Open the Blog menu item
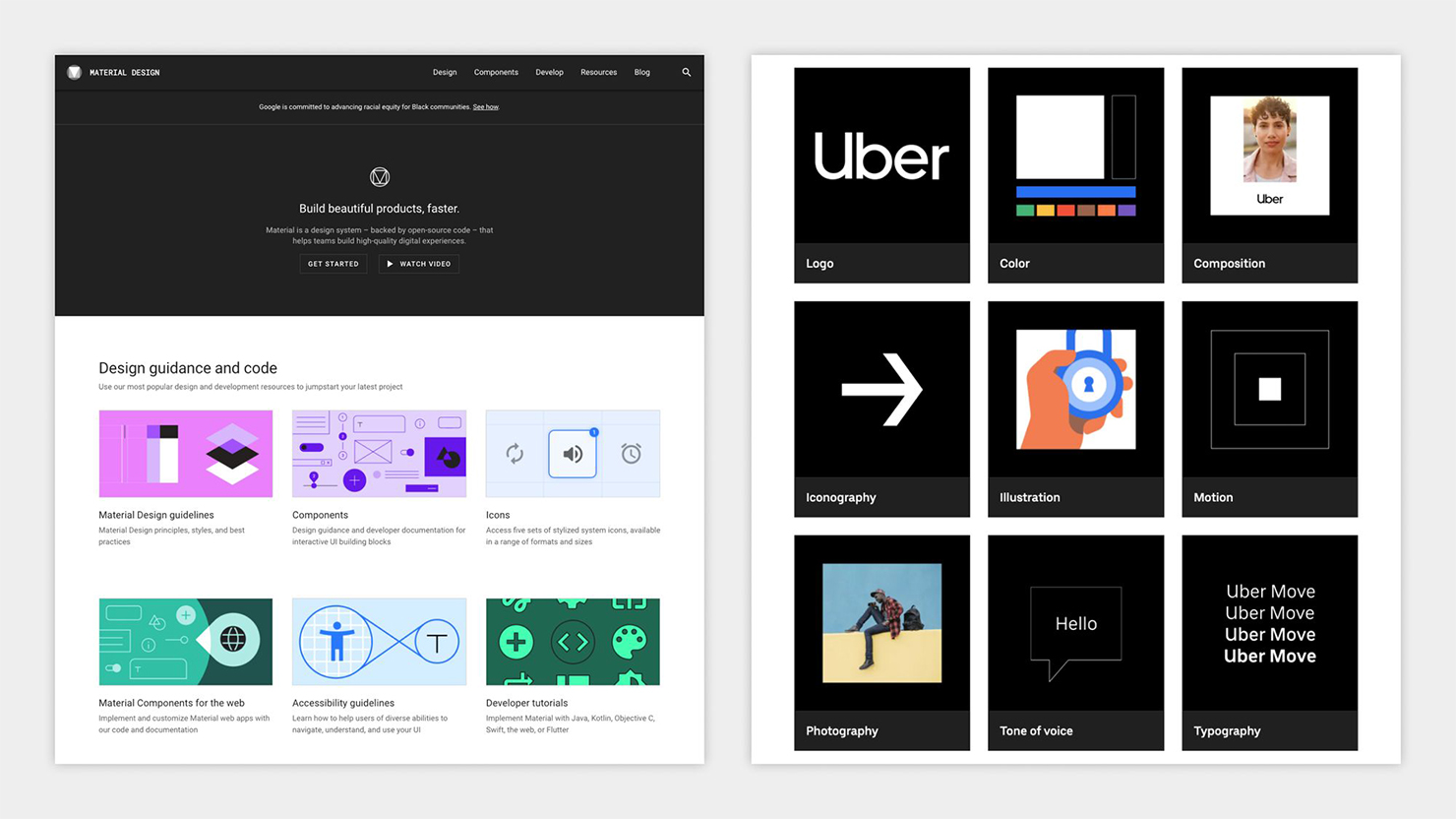The image size is (1456, 819). [642, 72]
